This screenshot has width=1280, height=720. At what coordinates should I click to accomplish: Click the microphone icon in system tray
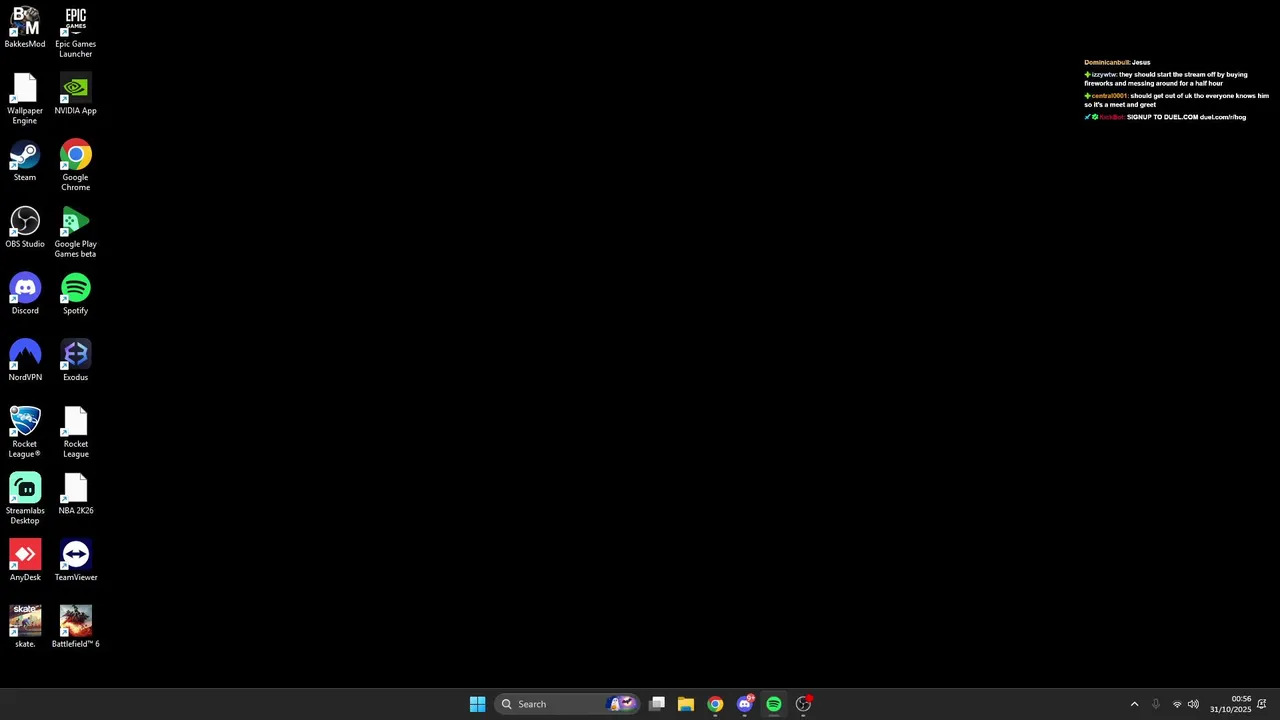(1156, 704)
